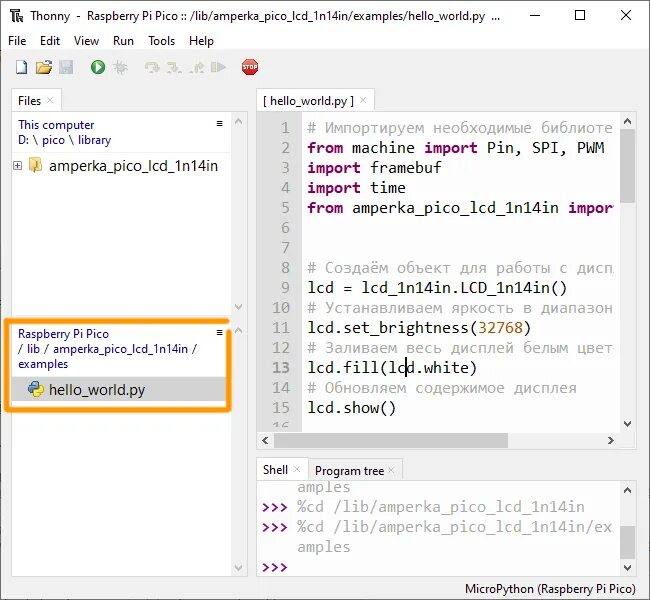Click the Step over debugger icon
This screenshot has height=600, width=650.
point(152,67)
